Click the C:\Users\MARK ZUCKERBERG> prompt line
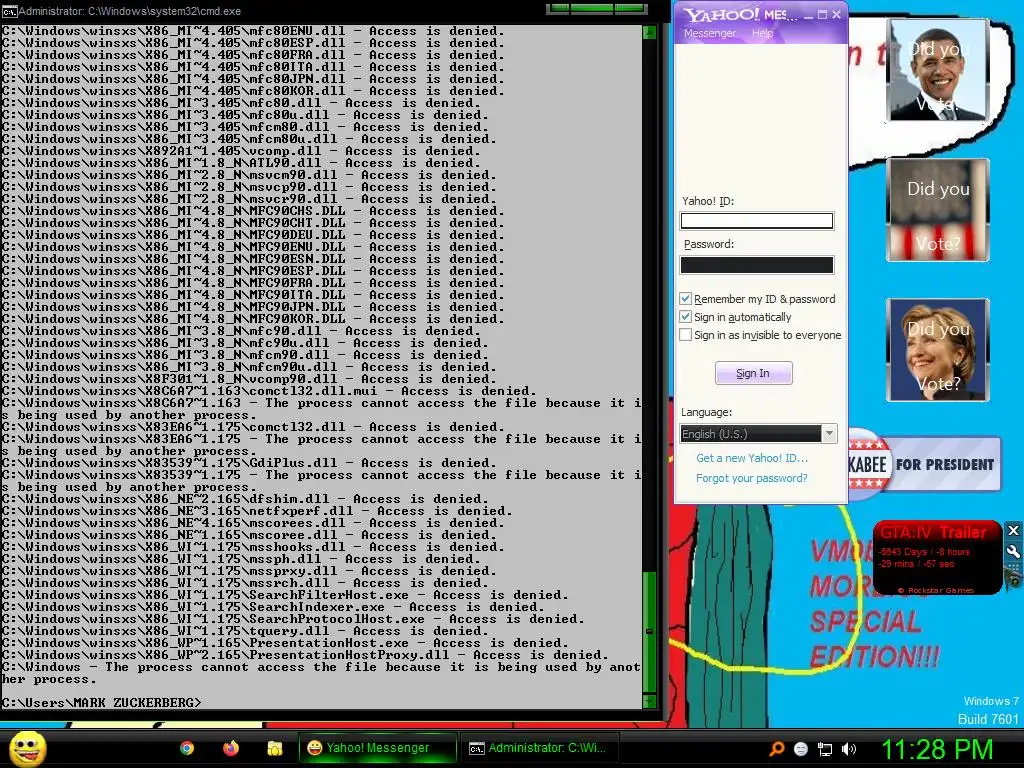Image resolution: width=1024 pixels, height=768 pixels. 102,703
